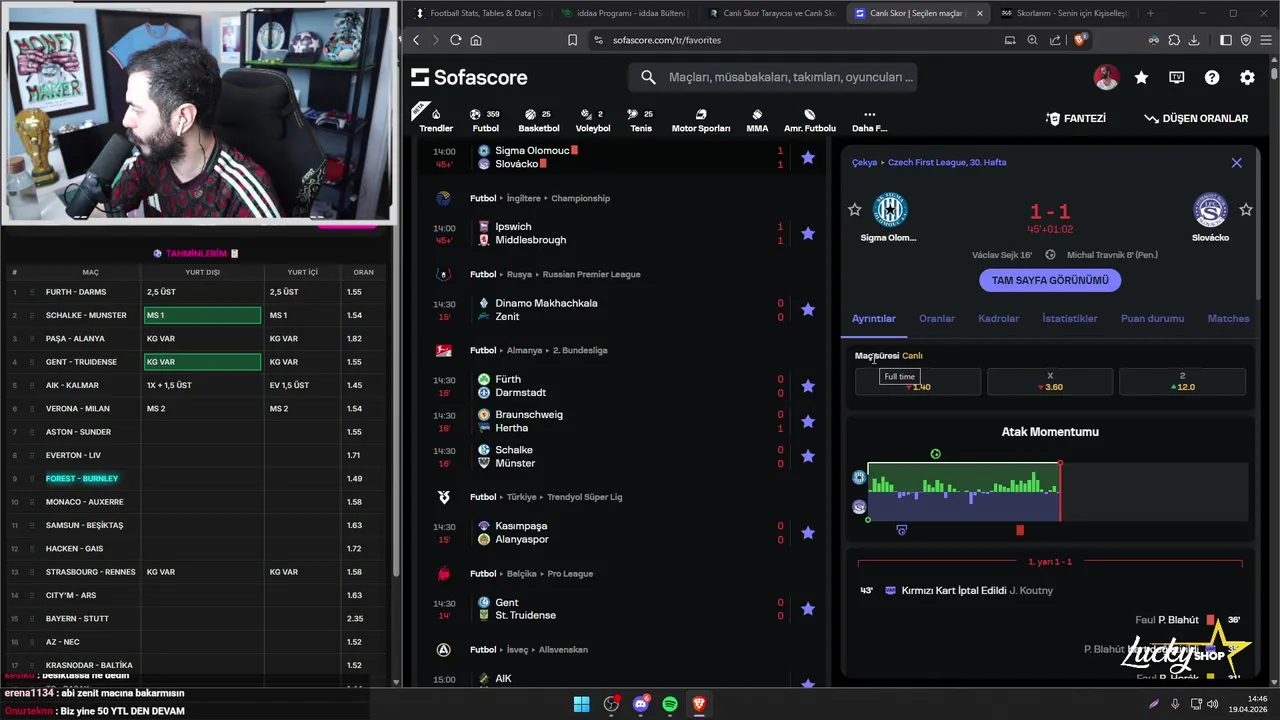Open the TV schedule icon

click(x=1177, y=77)
